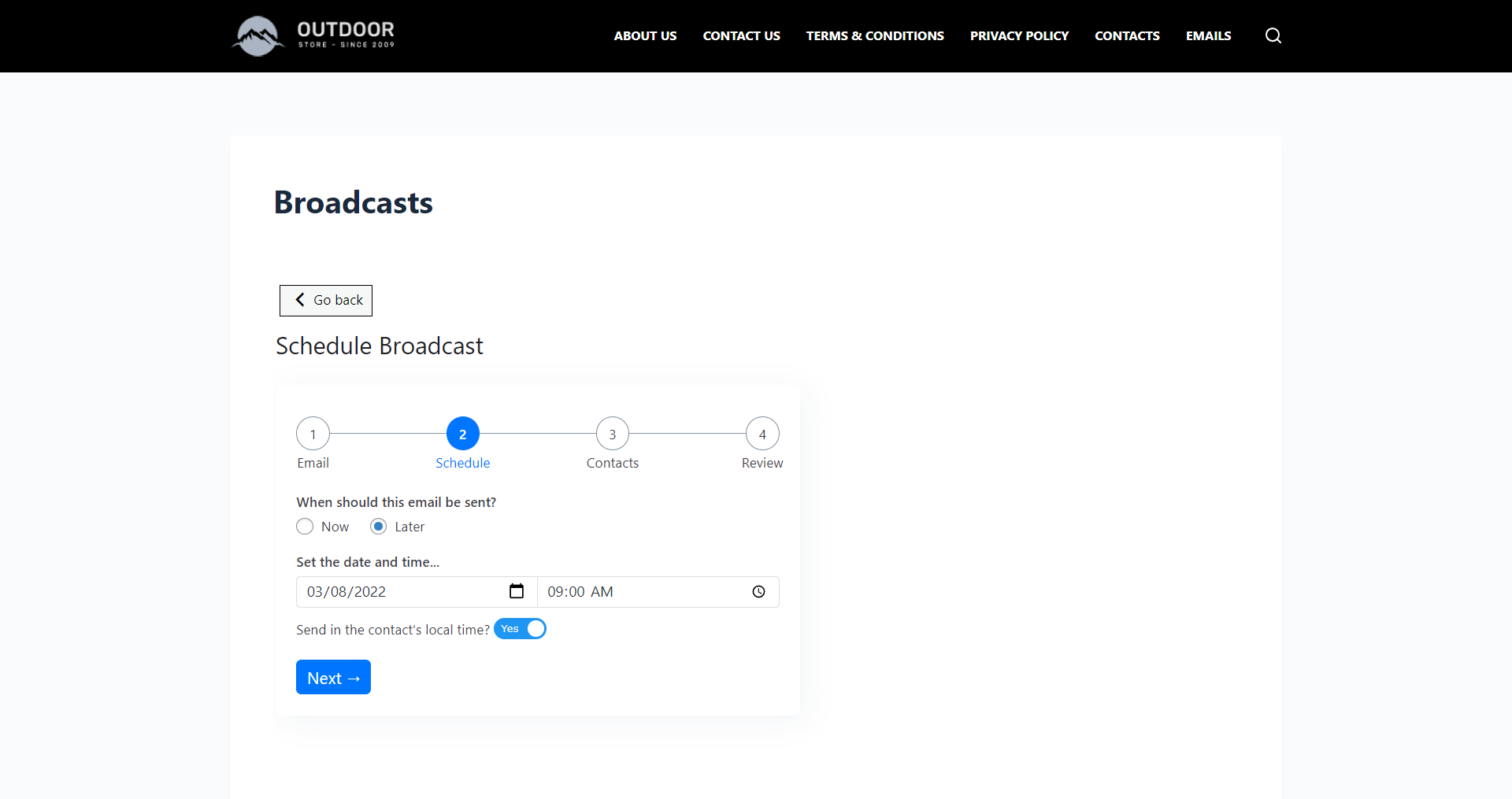Jump to step 3 Contacts circle

click(613, 434)
